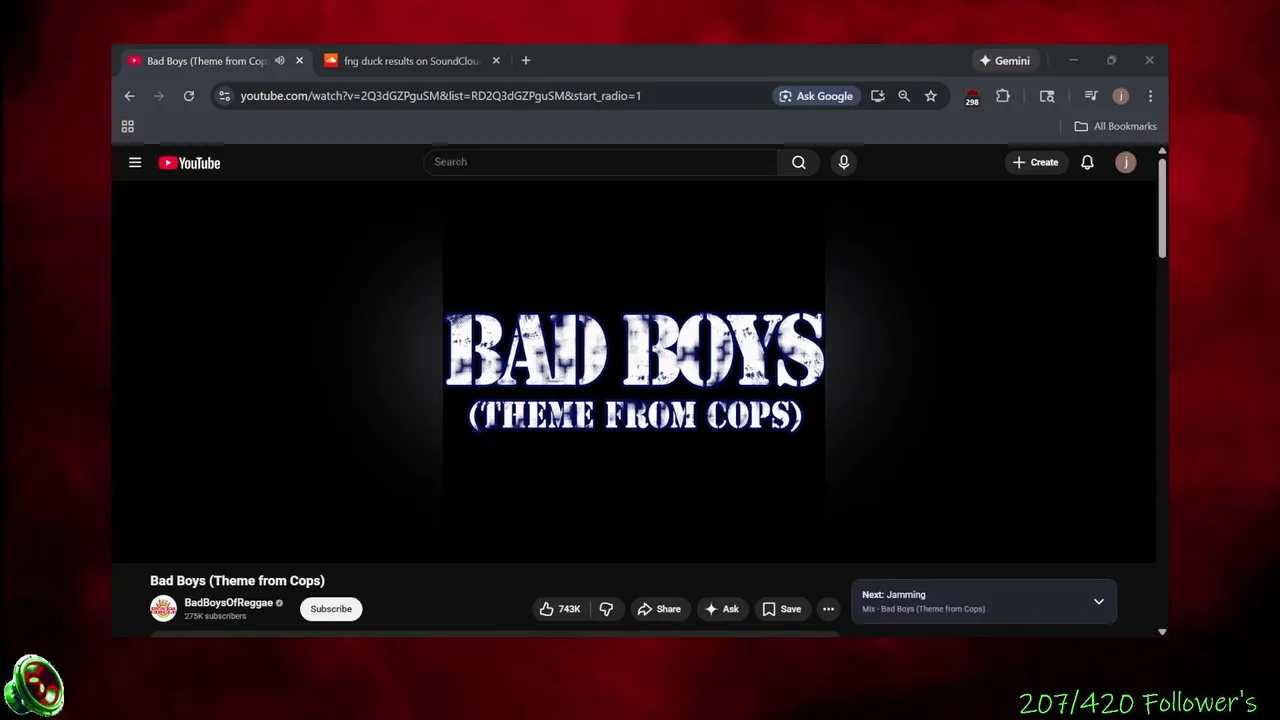Bookmark this page with the star icon
The width and height of the screenshot is (1280, 720).
[x=931, y=96]
